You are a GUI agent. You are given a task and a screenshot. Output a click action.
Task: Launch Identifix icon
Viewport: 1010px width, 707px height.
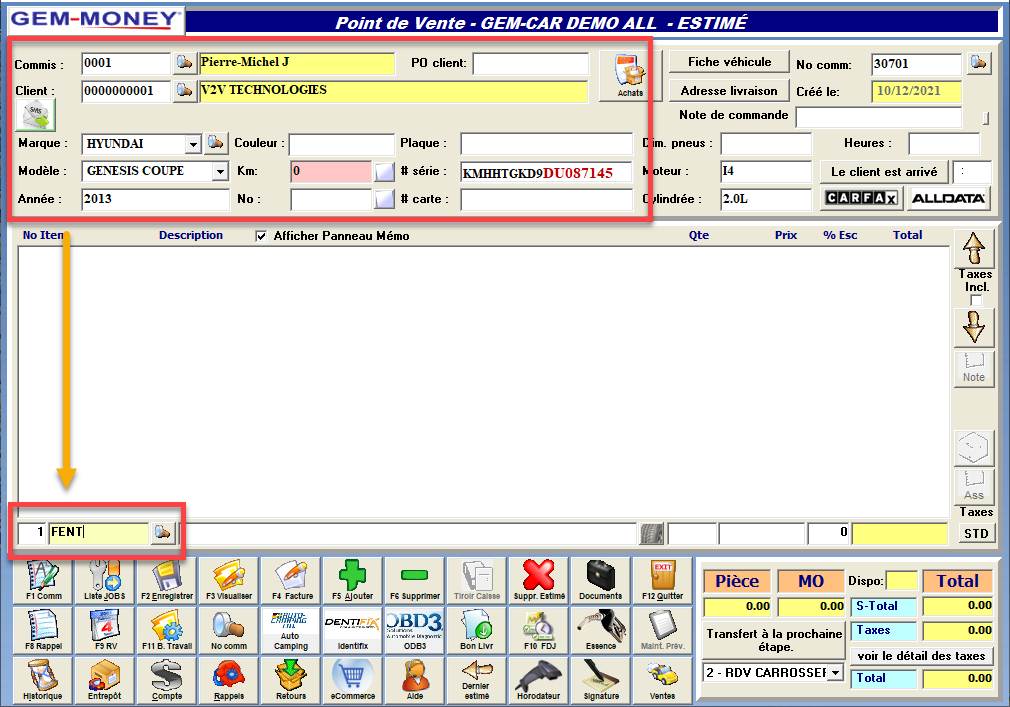(352, 630)
